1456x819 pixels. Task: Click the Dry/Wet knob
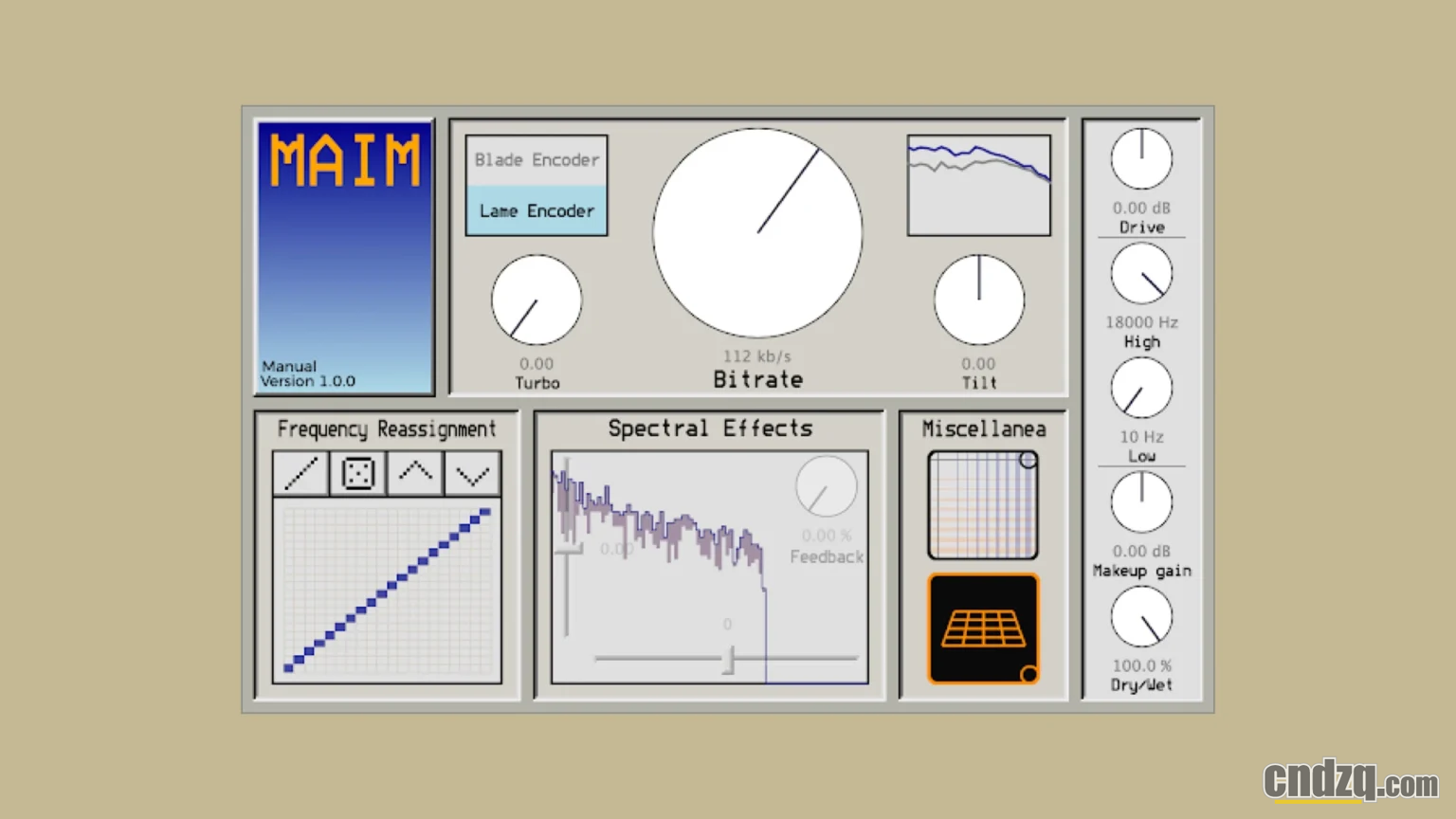[x=1141, y=617]
